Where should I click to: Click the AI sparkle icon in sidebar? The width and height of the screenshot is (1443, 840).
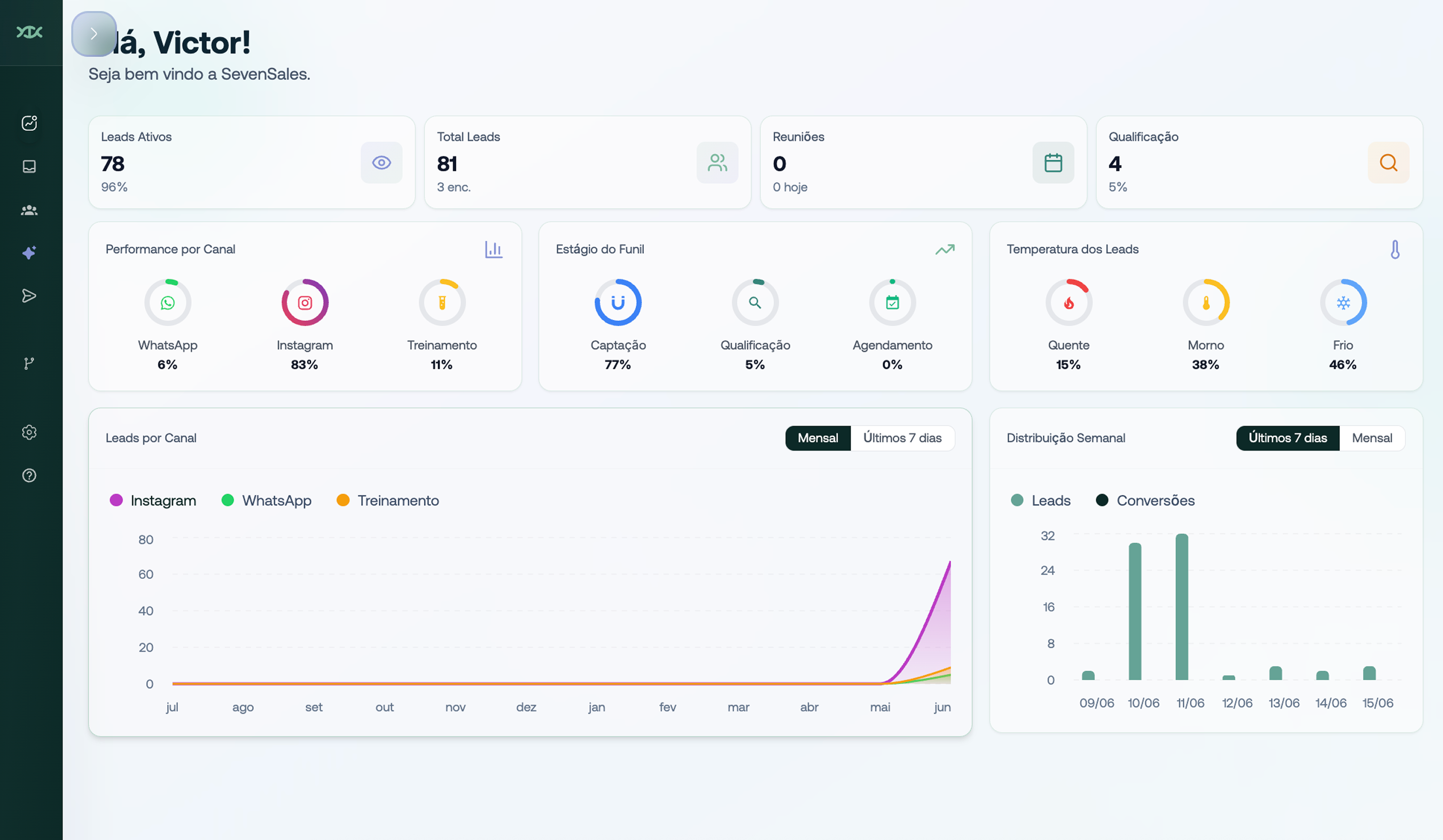click(x=29, y=253)
